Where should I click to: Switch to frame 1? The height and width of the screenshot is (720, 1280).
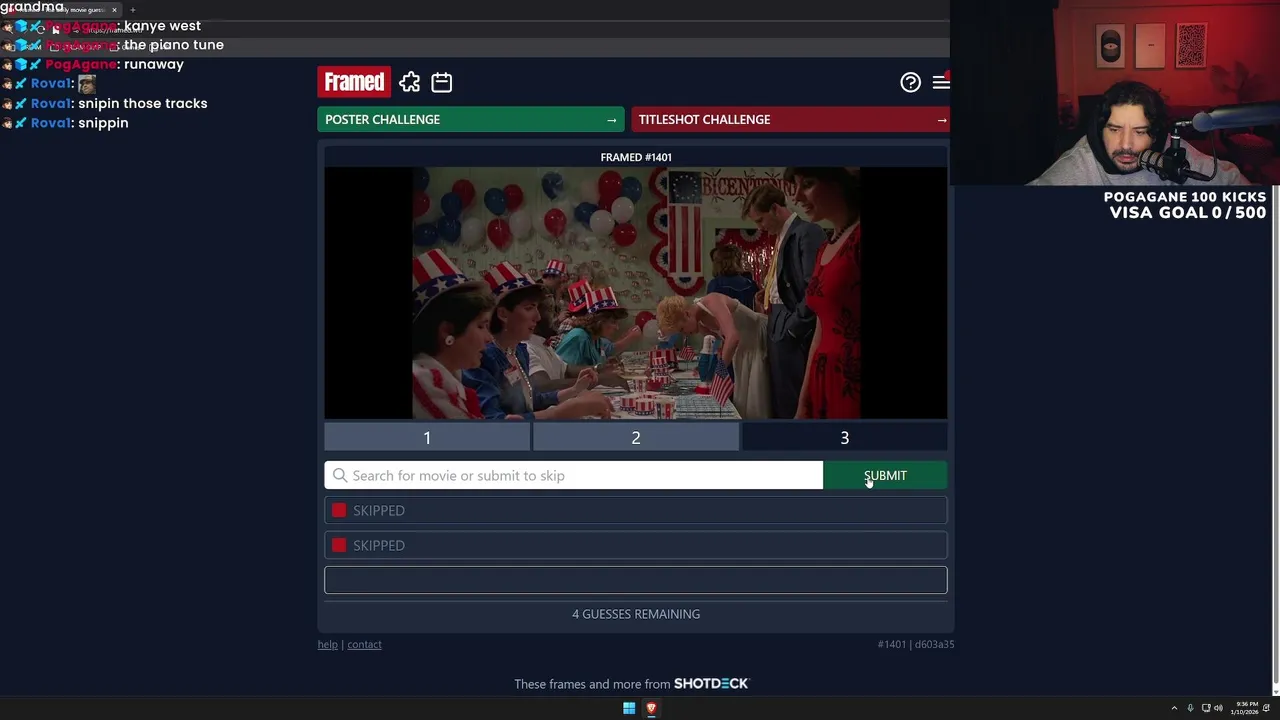click(427, 438)
